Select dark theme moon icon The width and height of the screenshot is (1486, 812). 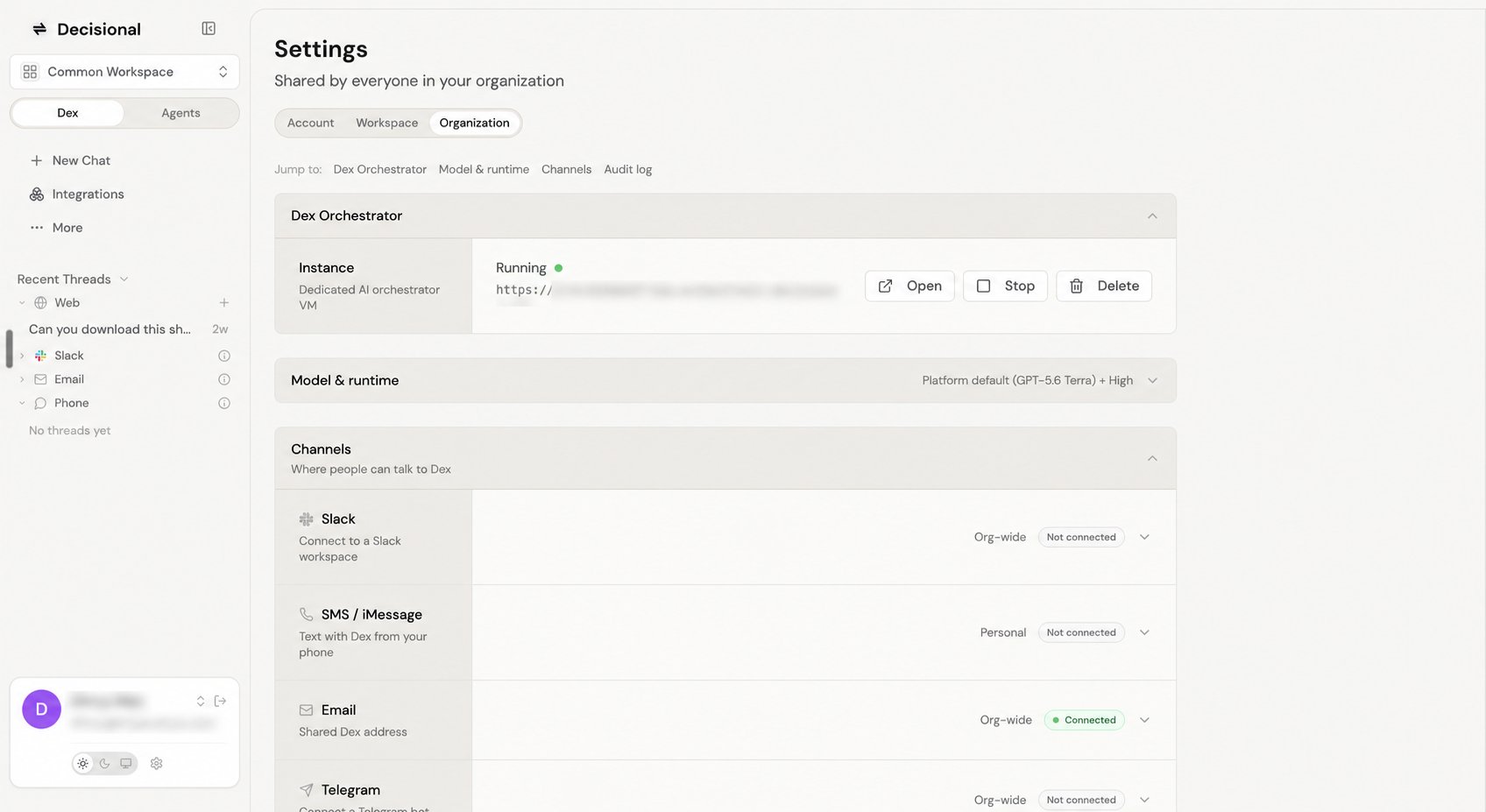click(x=104, y=764)
